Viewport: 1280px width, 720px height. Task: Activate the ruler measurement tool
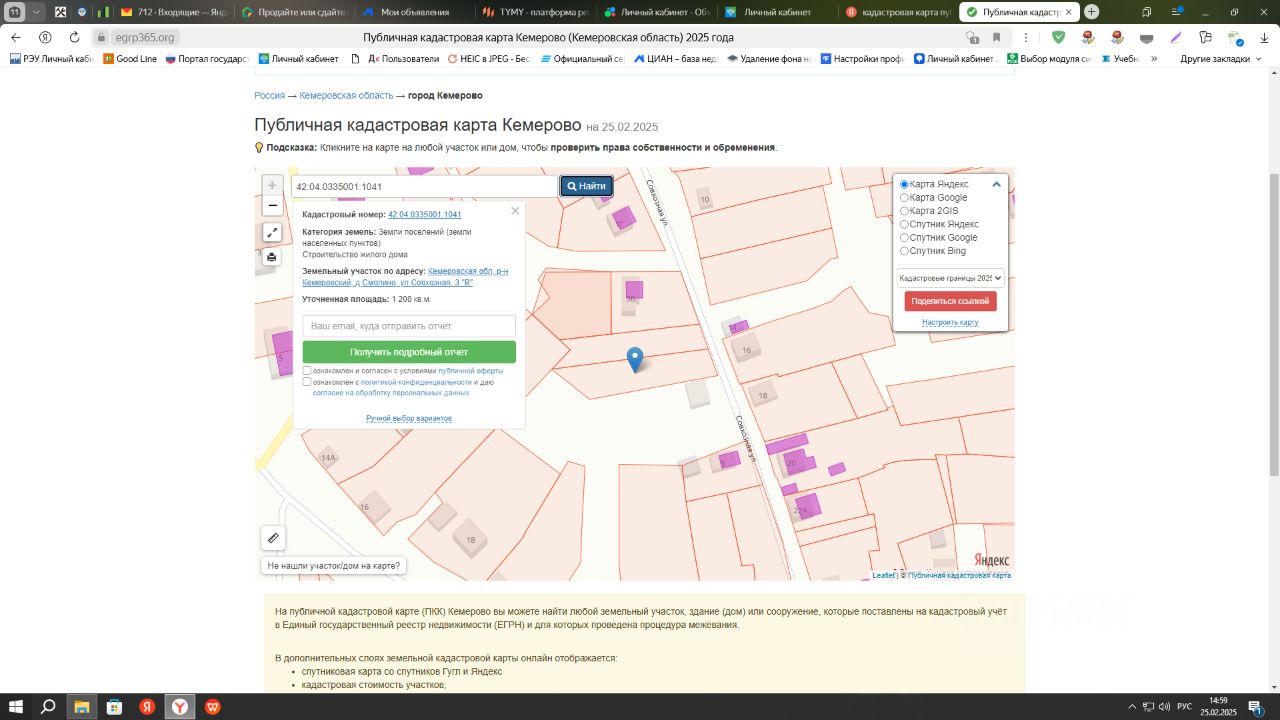click(x=273, y=538)
